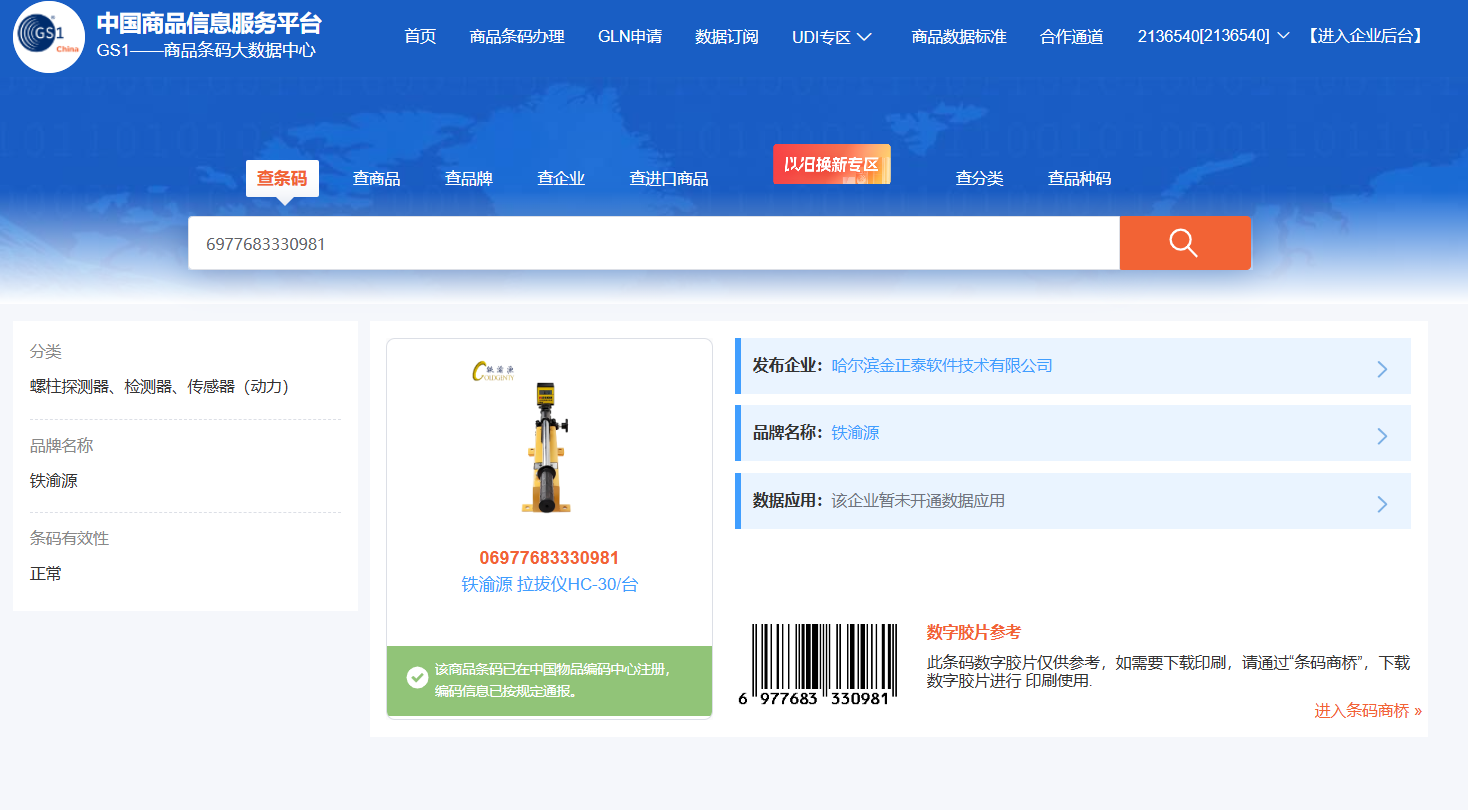The width and height of the screenshot is (1468, 810).
Task: Click 进入条码商桥 link
Action: pyautogui.click(x=1367, y=711)
